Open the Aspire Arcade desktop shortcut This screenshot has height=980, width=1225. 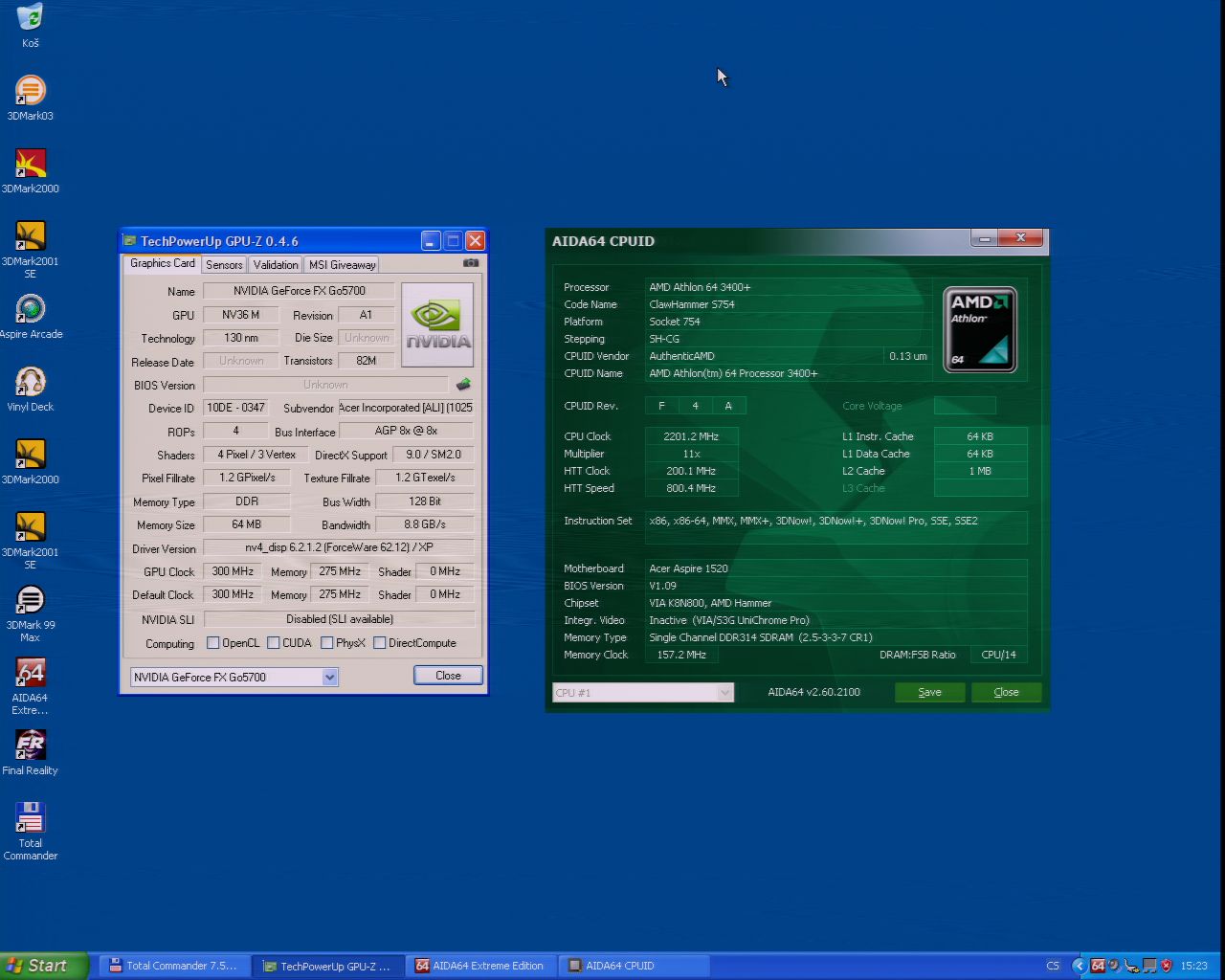pos(31,316)
